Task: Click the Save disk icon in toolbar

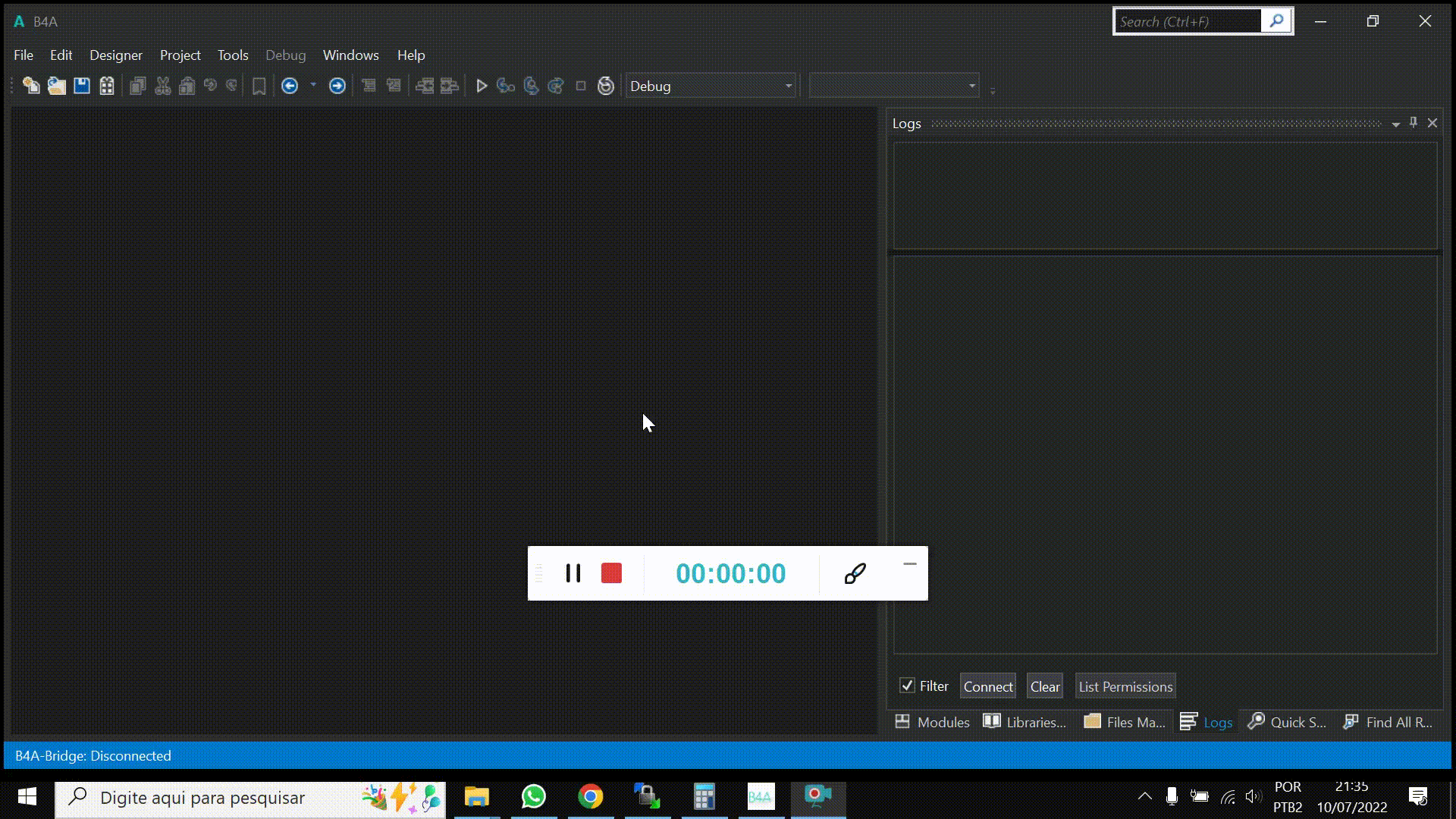Action: 82,86
